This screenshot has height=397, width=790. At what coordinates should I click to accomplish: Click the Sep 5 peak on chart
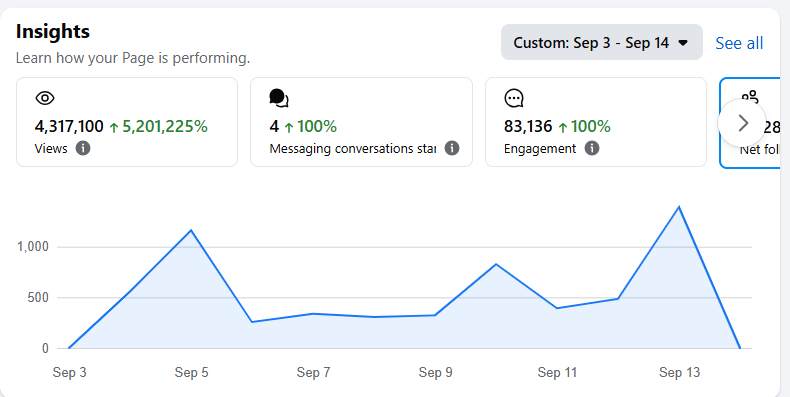pyautogui.click(x=191, y=230)
